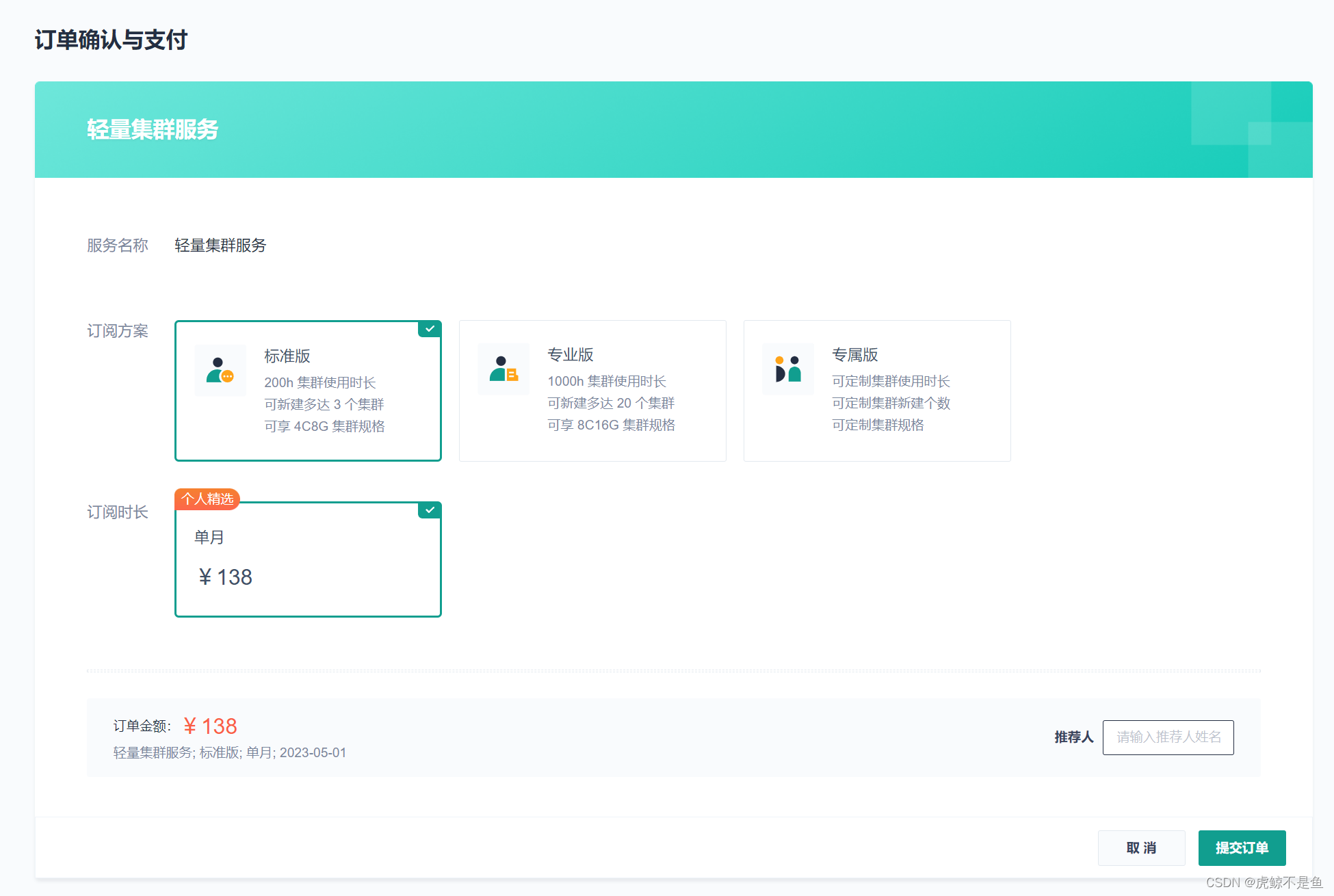Click the 可定制集群使用时长 text
Image resolution: width=1334 pixels, height=896 pixels.
[x=891, y=381]
